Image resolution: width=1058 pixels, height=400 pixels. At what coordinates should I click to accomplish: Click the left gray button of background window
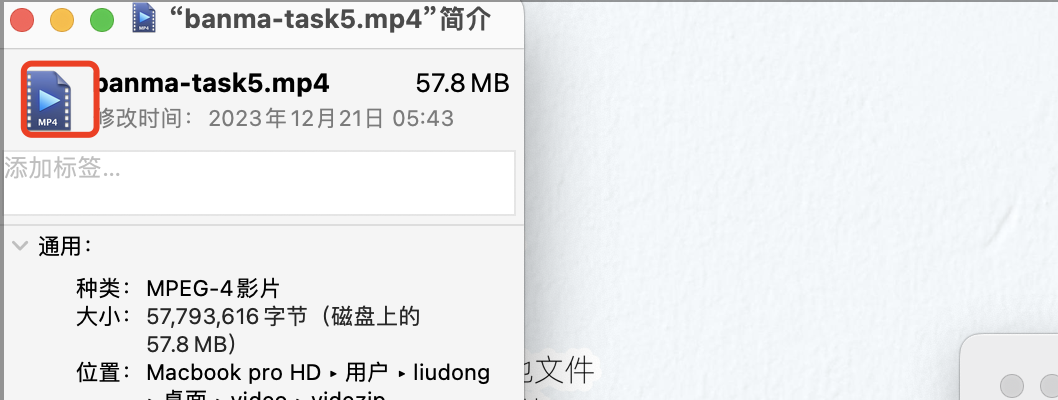coord(1011,386)
